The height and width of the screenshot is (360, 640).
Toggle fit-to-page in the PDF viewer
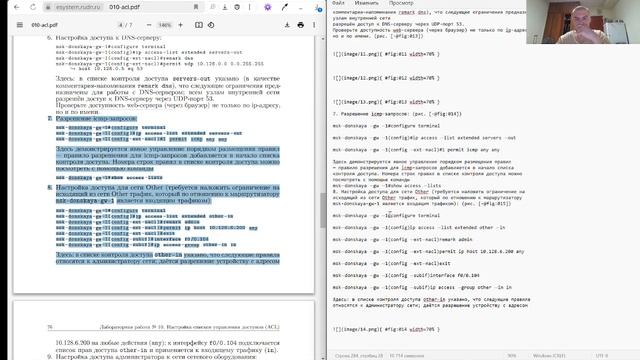198,25
